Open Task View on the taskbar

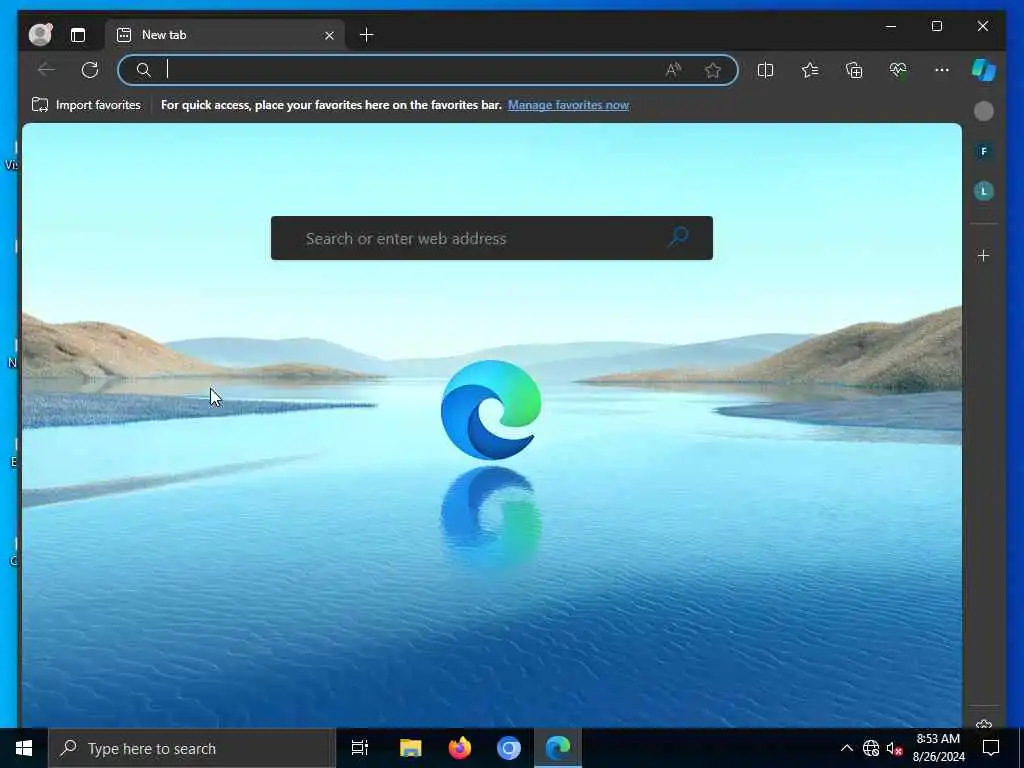coord(360,748)
